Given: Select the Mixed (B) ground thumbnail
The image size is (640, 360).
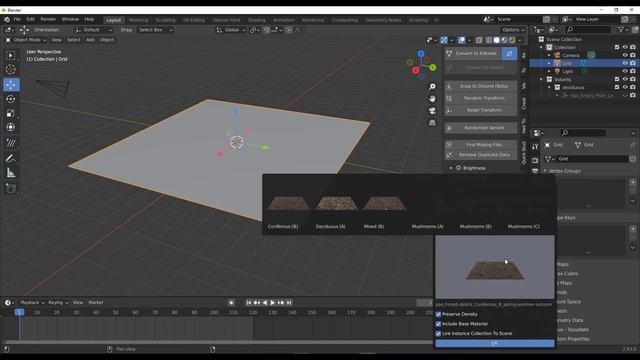Looking at the screenshot, I should click(384, 203).
